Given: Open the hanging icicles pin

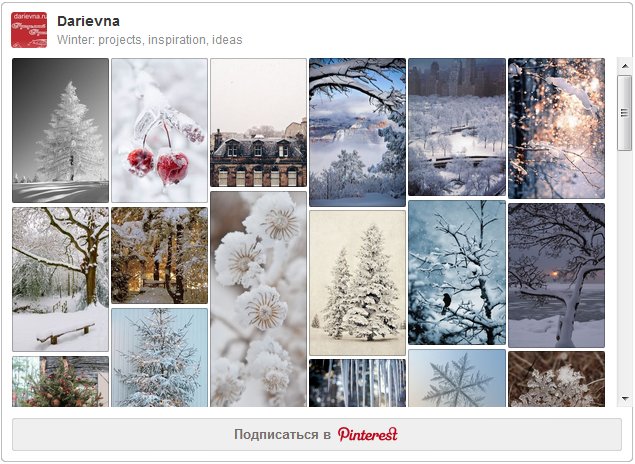Looking at the screenshot, I should (x=357, y=383).
